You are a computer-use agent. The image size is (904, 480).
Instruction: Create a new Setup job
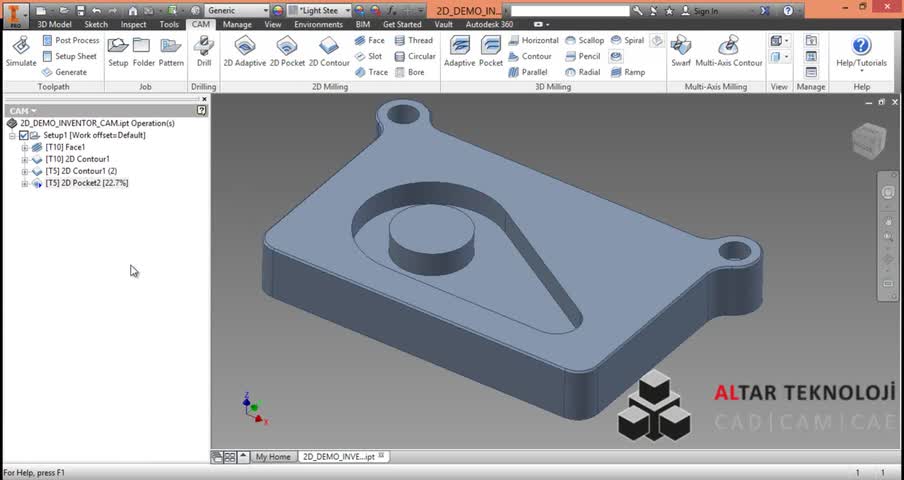point(118,51)
